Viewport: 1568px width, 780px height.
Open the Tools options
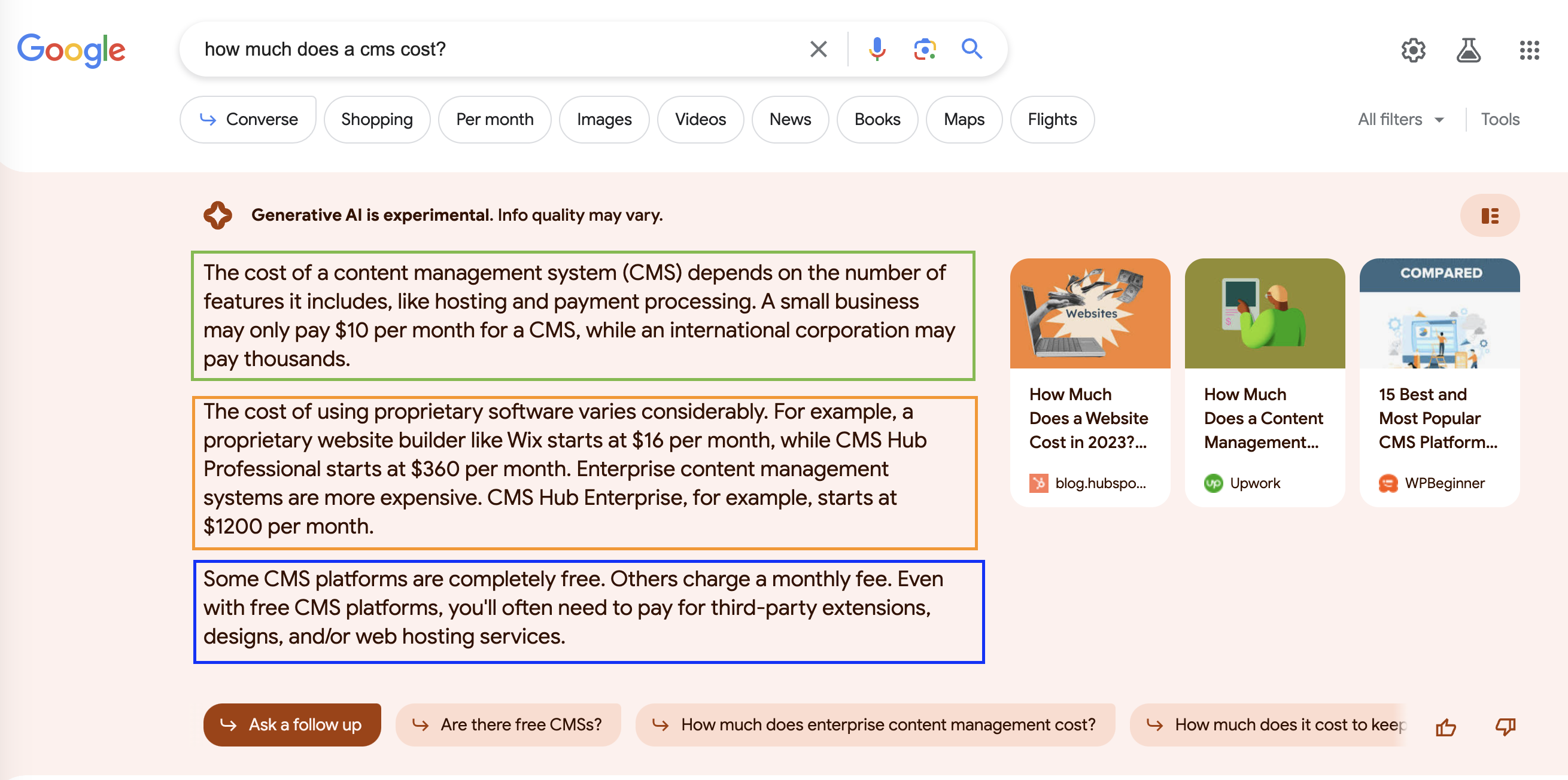click(x=1500, y=120)
